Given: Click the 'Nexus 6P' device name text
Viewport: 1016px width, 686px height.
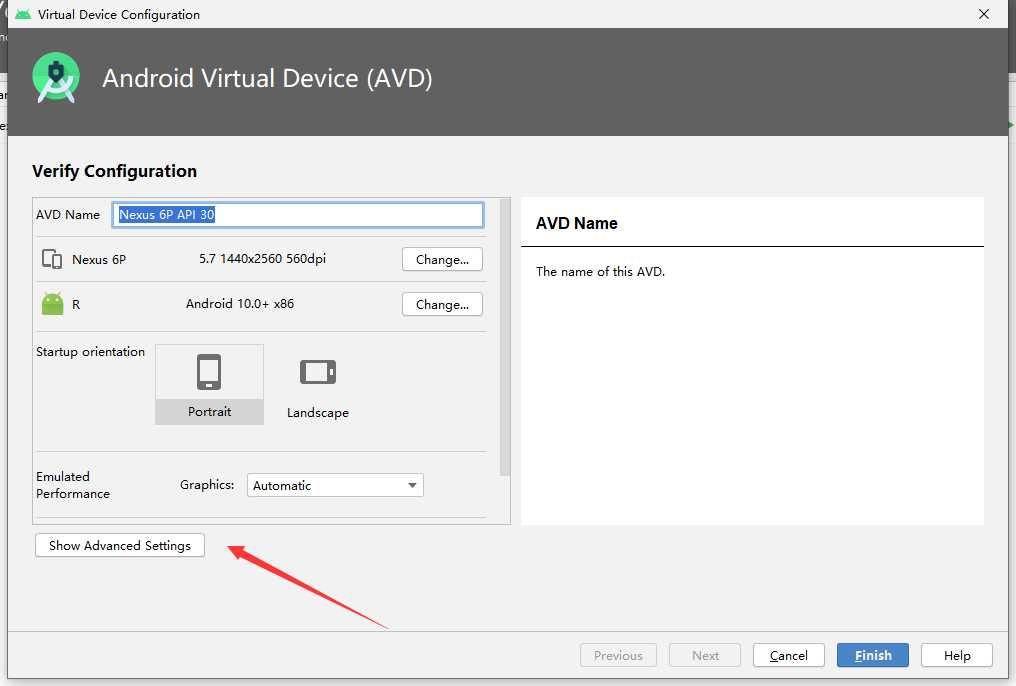Looking at the screenshot, I should coord(99,259).
